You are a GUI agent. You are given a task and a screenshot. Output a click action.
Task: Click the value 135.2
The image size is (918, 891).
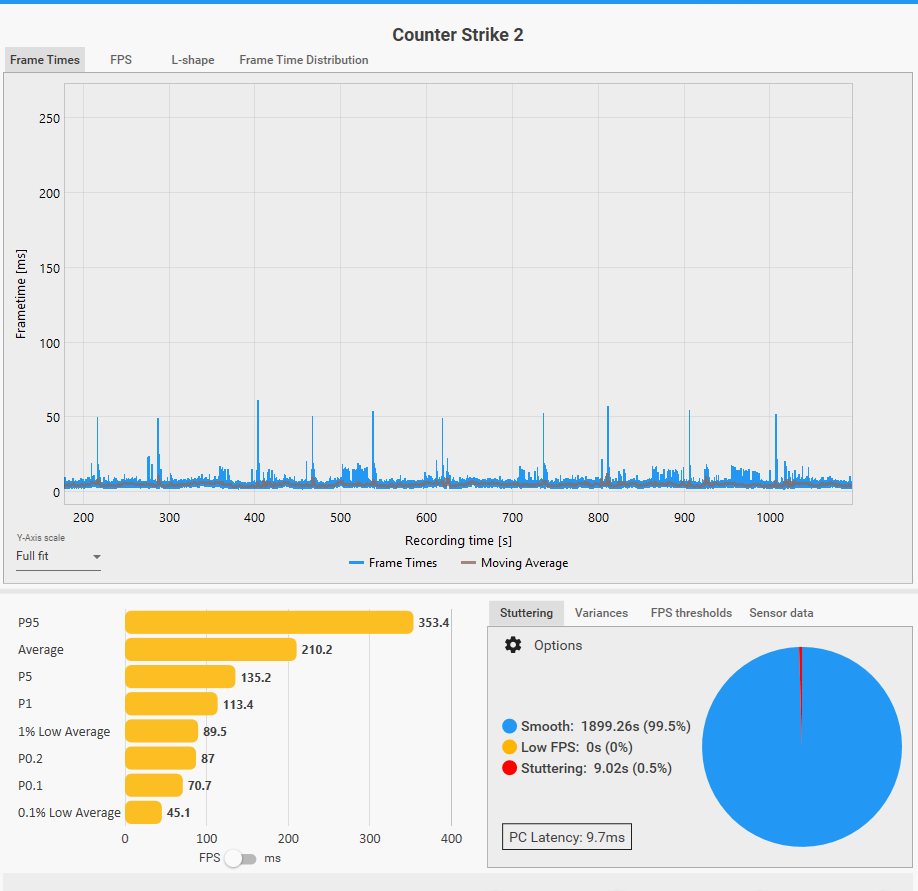[x=256, y=677]
